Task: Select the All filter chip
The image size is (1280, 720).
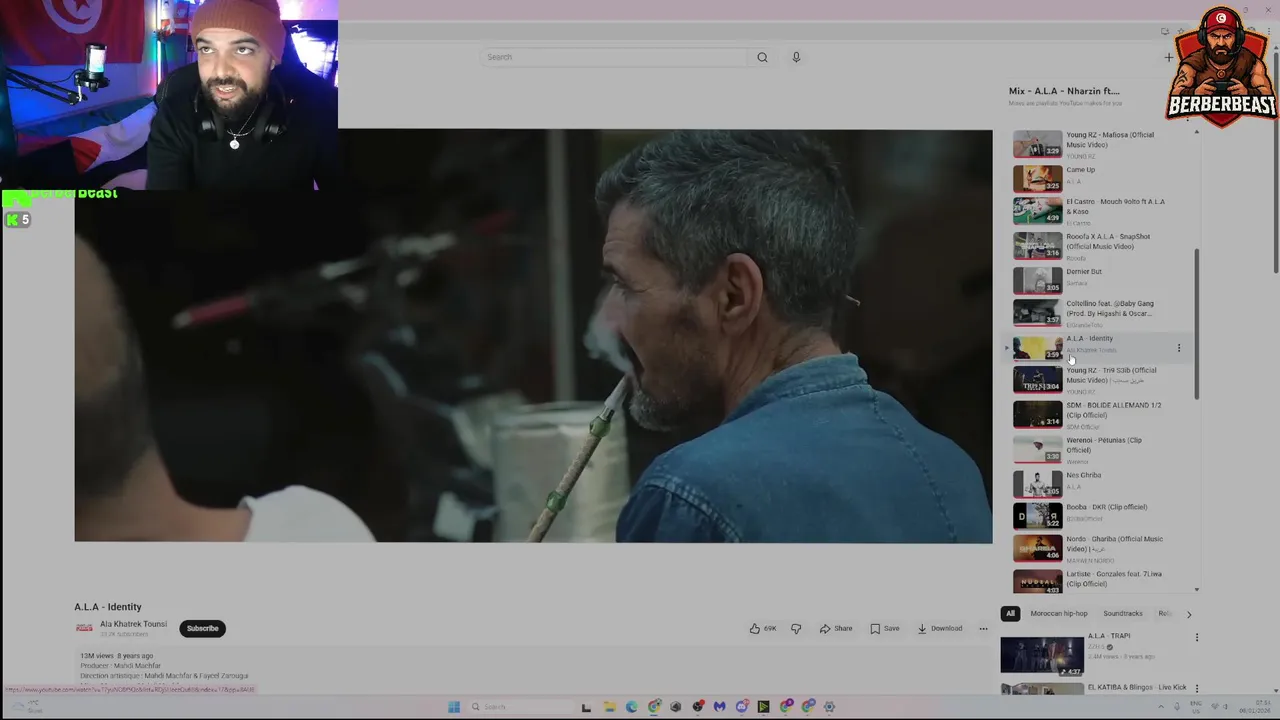Action: pos(1010,614)
